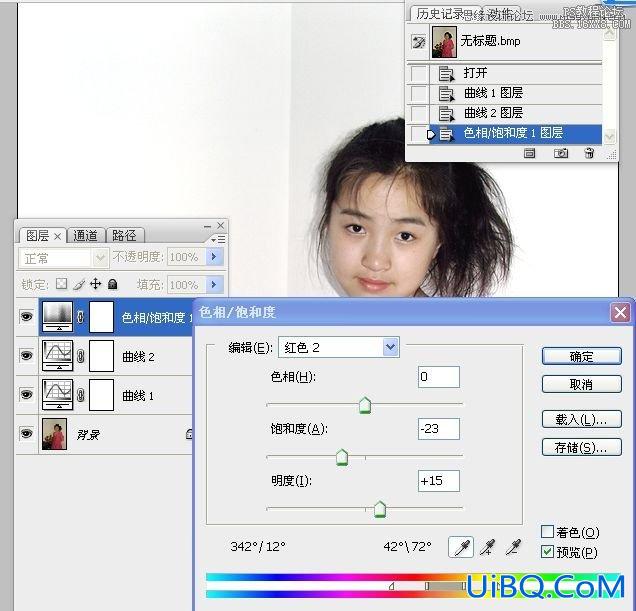Click the 确定 button
Viewport: 636px width, 611px height.
point(582,356)
